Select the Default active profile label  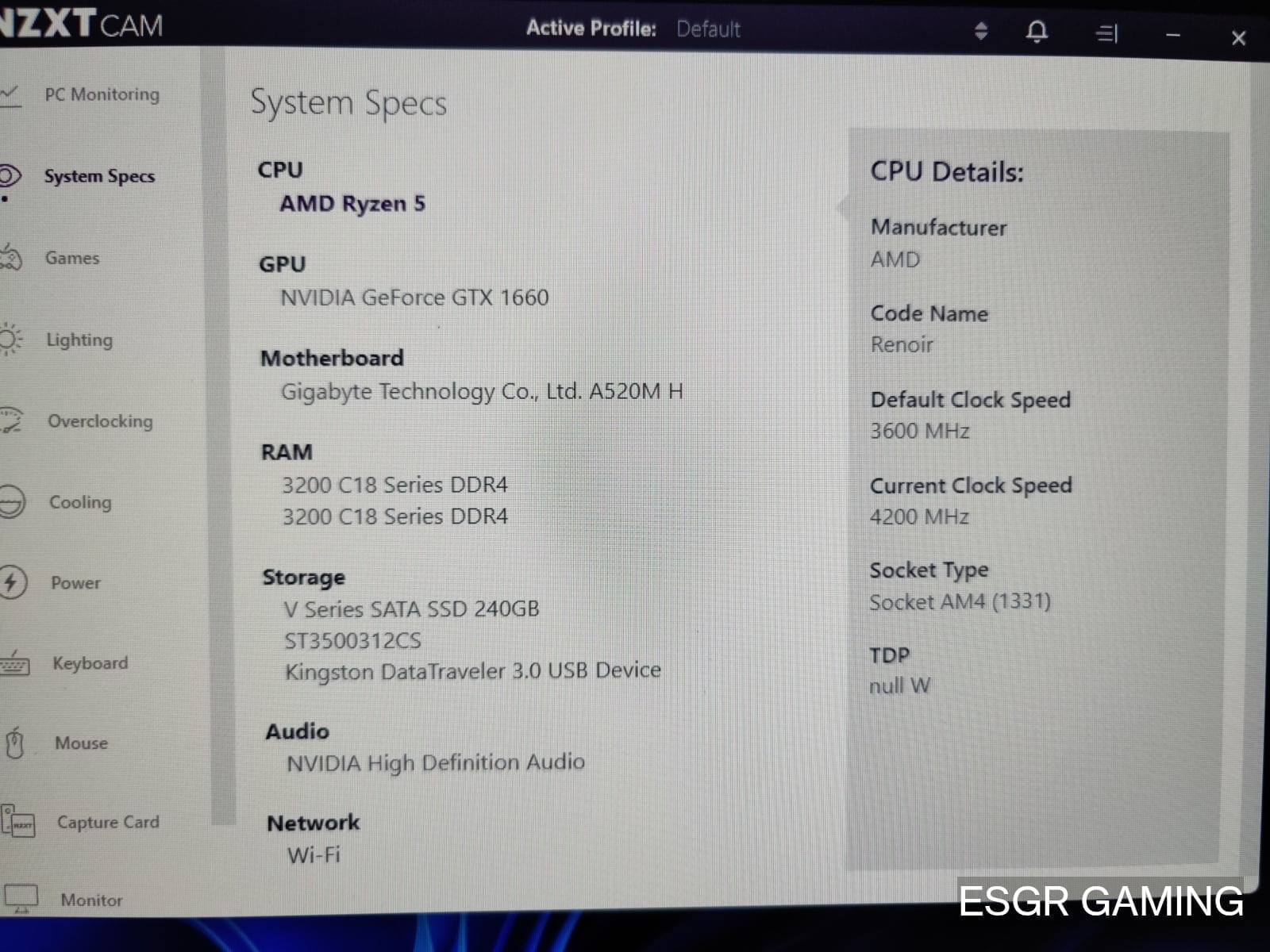708,29
